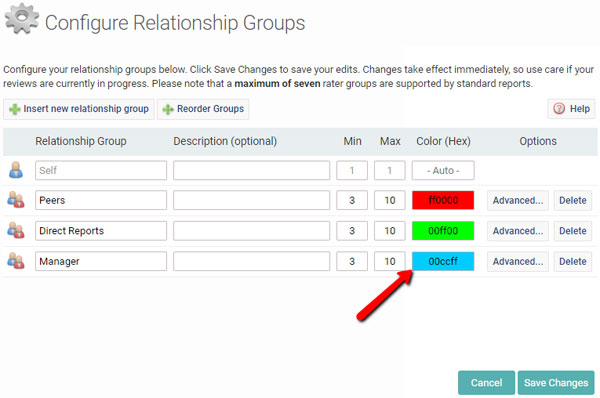This screenshot has height=398, width=600.
Task: Select the red ff0000 color swatch
Action: tap(443, 200)
